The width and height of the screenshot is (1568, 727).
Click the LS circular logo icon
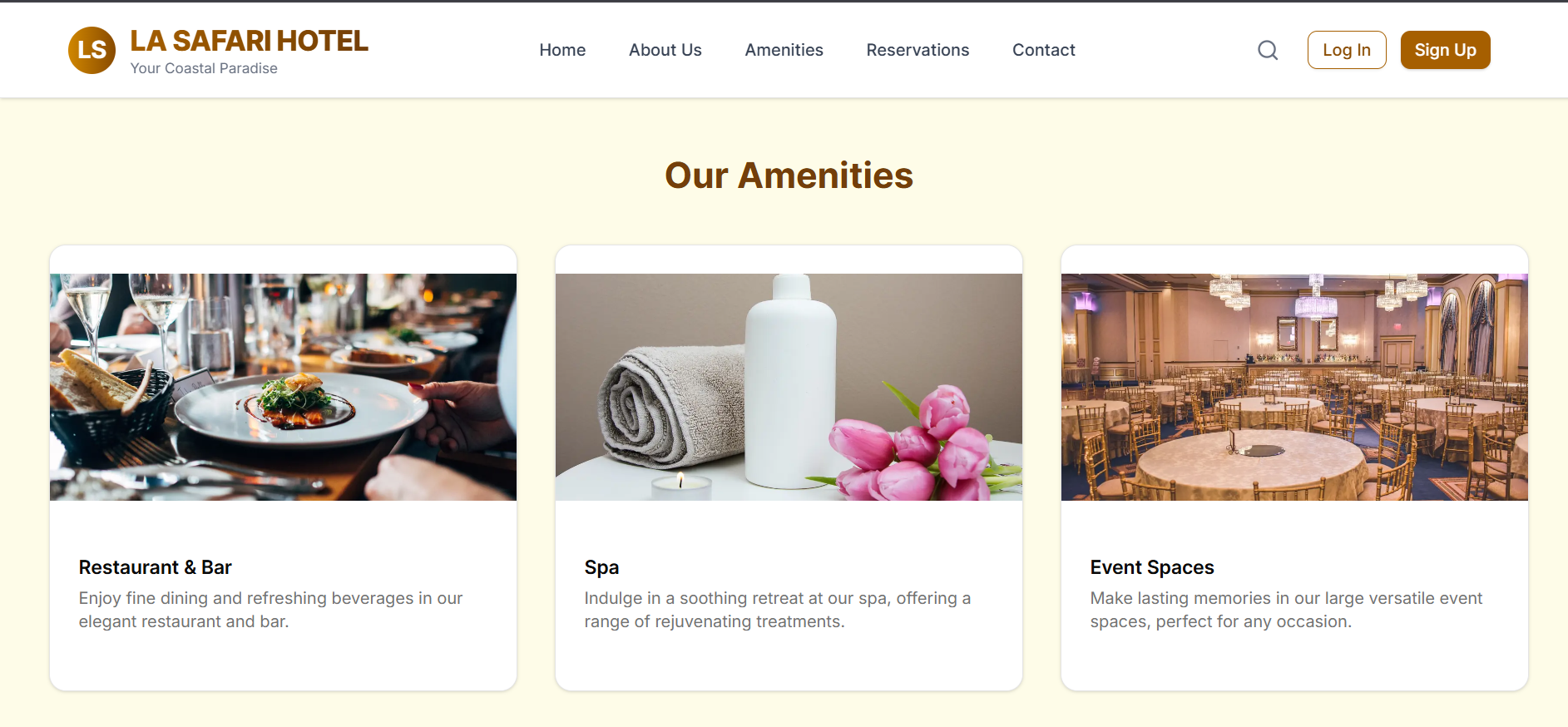[92, 50]
